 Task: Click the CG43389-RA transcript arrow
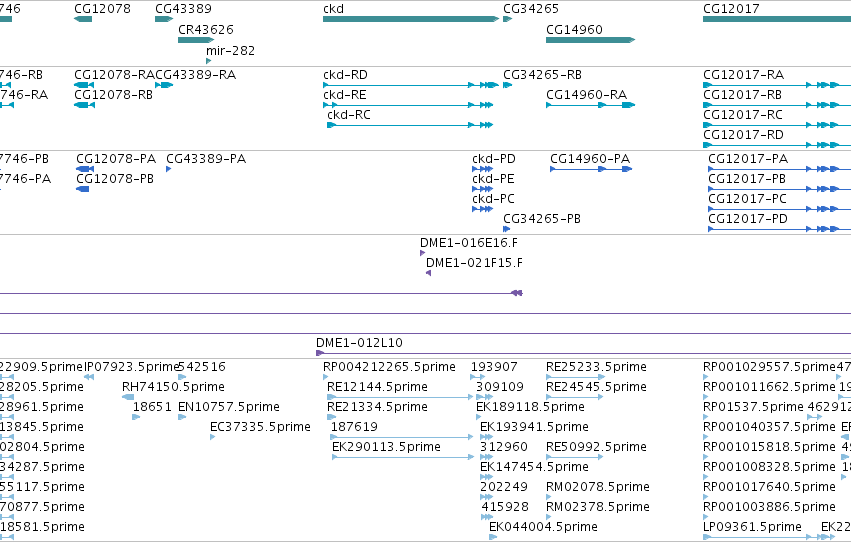coord(164,85)
